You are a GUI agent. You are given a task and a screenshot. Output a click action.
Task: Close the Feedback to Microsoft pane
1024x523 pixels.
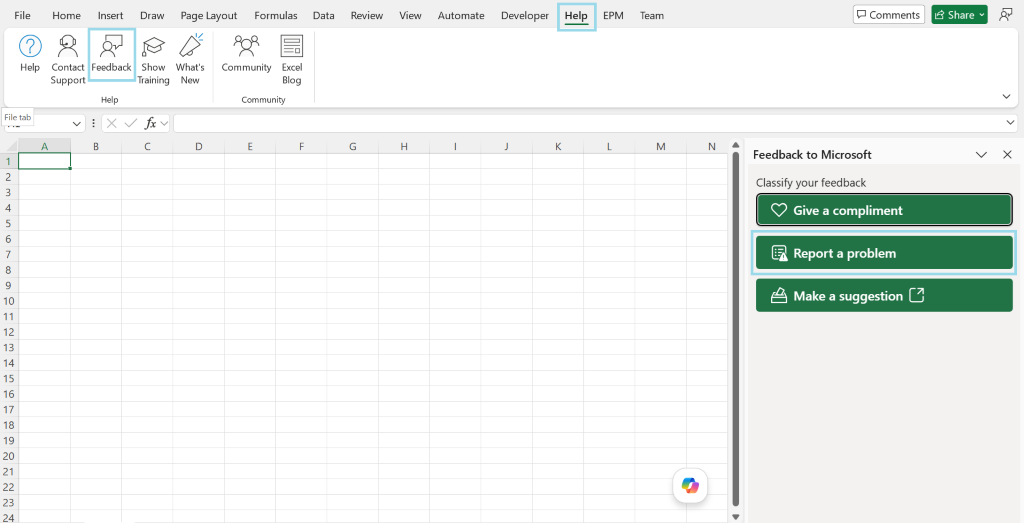coord(1007,155)
